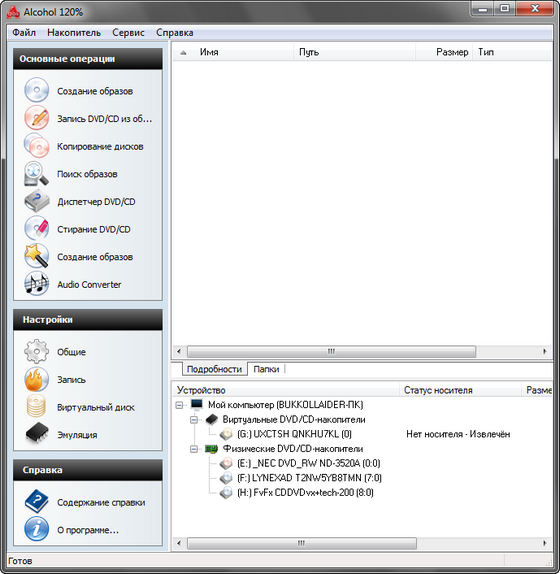The image size is (560, 574).
Task: Open the Накопитель menu
Action: coord(74,33)
